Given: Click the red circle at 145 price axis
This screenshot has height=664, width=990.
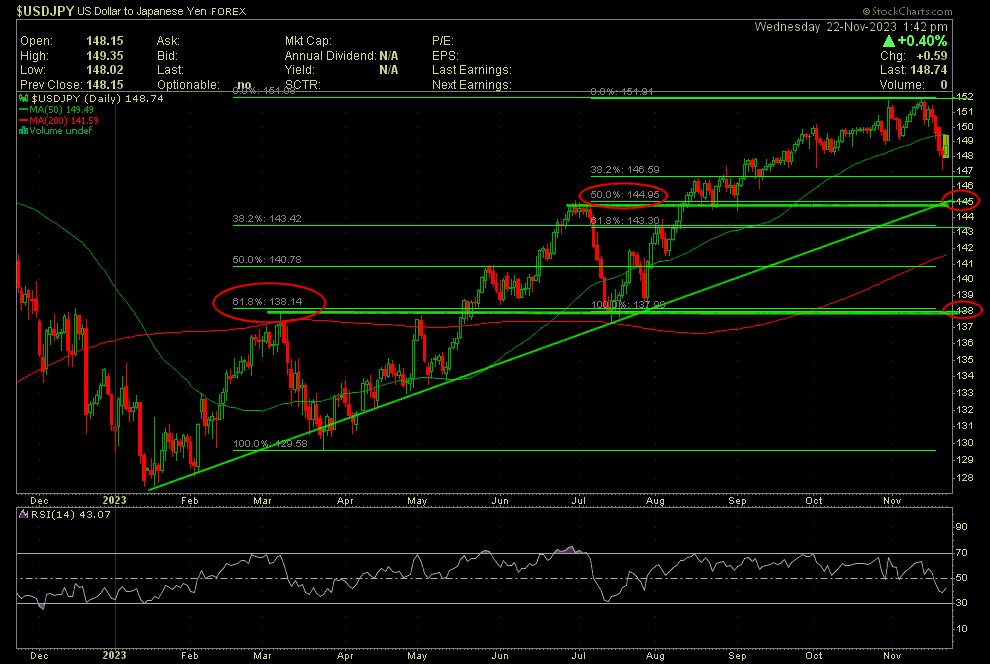Looking at the screenshot, I should [969, 201].
